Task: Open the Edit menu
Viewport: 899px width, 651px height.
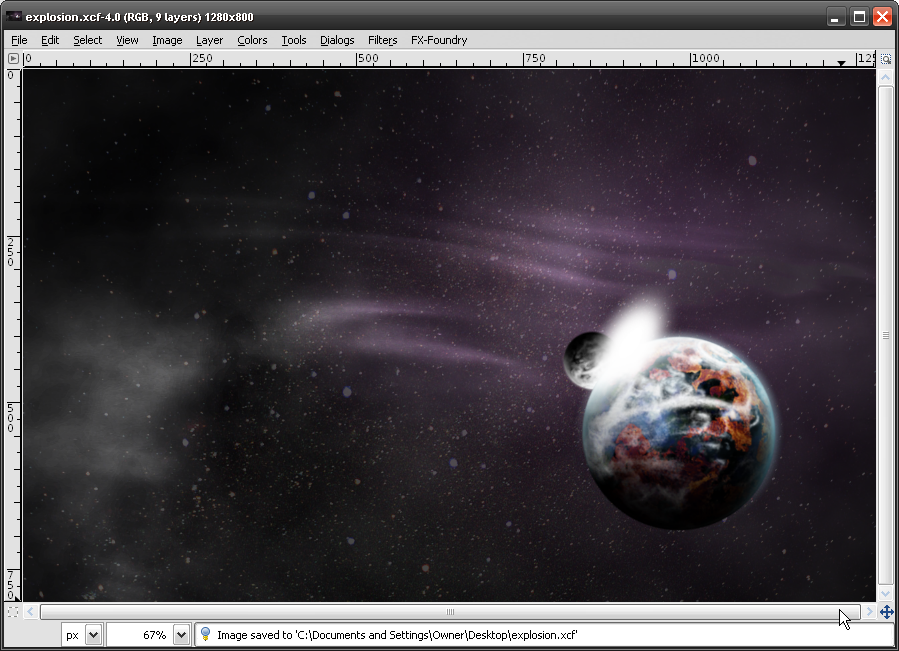Action: 50,40
